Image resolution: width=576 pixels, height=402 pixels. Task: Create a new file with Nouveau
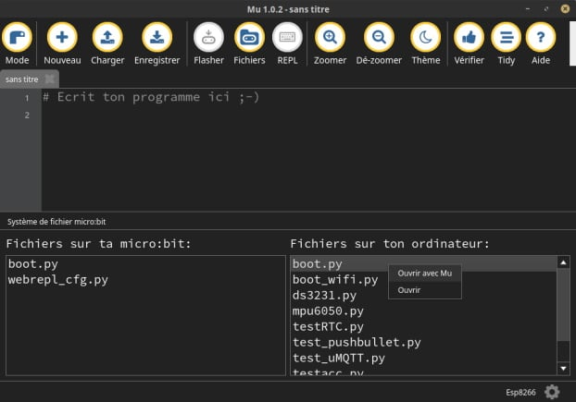coord(62,37)
